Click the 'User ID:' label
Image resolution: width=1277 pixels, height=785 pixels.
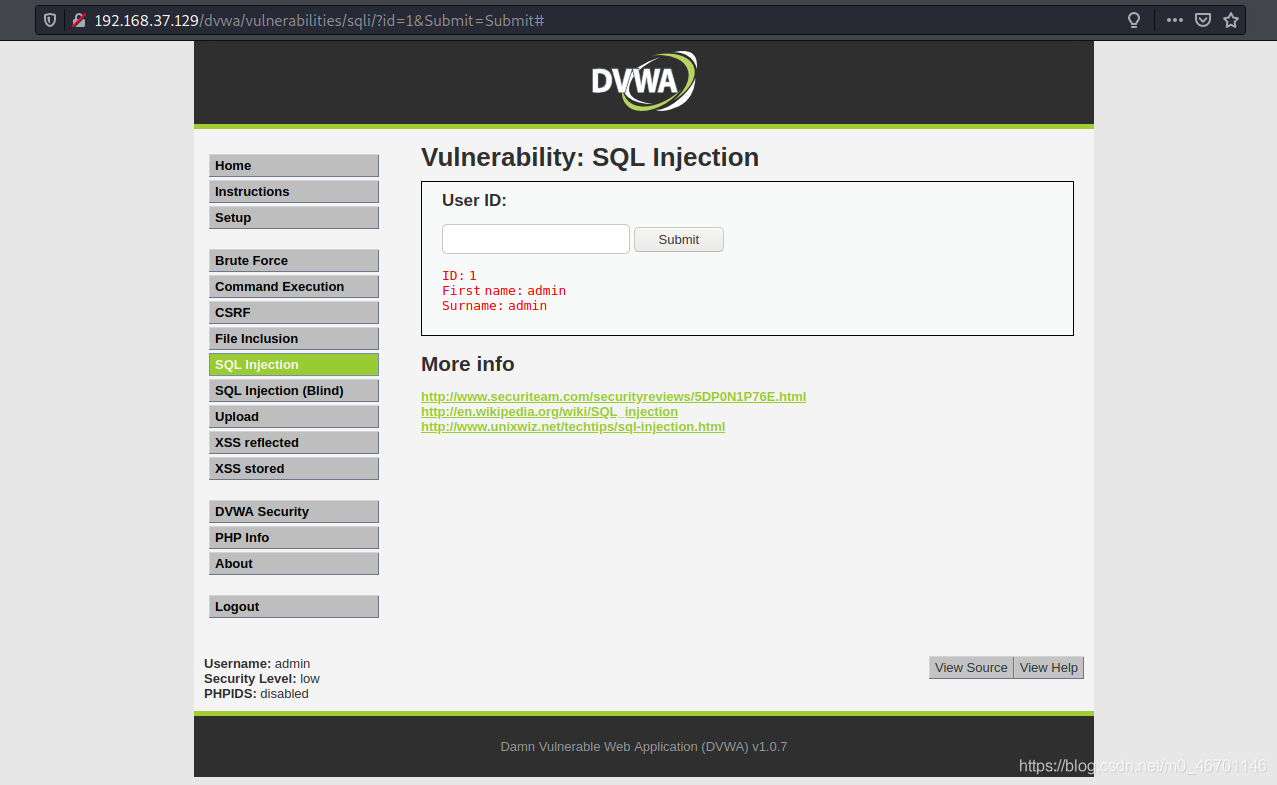pyautogui.click(x=474, y=201)
